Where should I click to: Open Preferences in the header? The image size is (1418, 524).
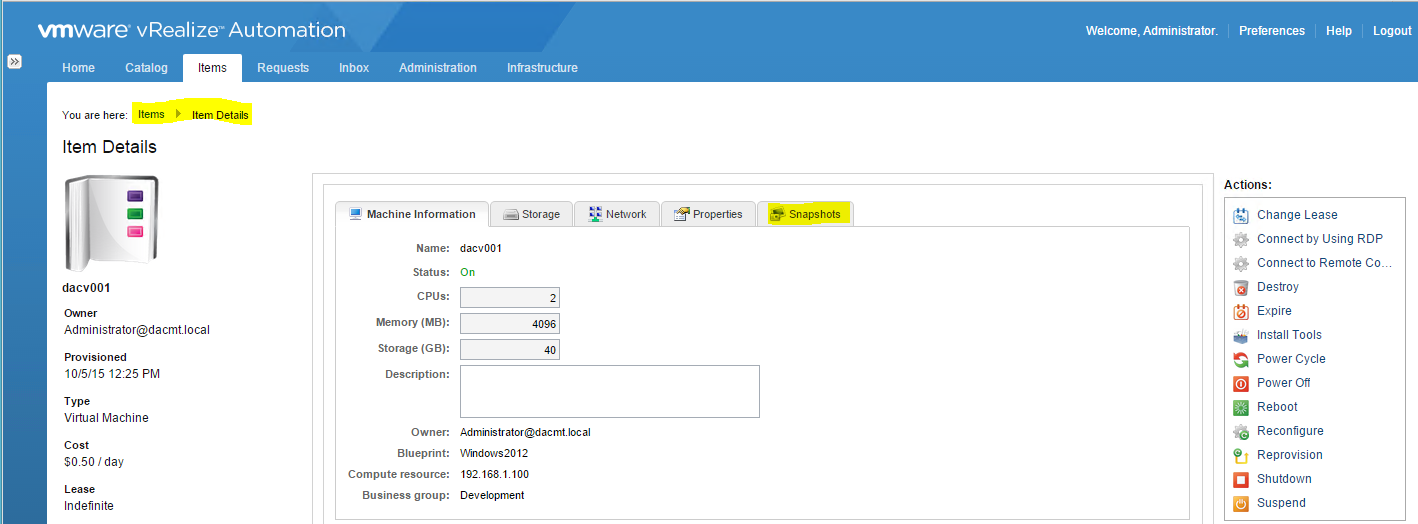1272,31
